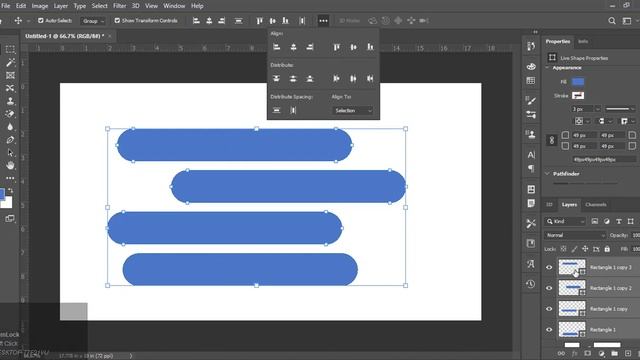
Task: Click Distribute Right Edges in popup
Action: coord(370,78)
